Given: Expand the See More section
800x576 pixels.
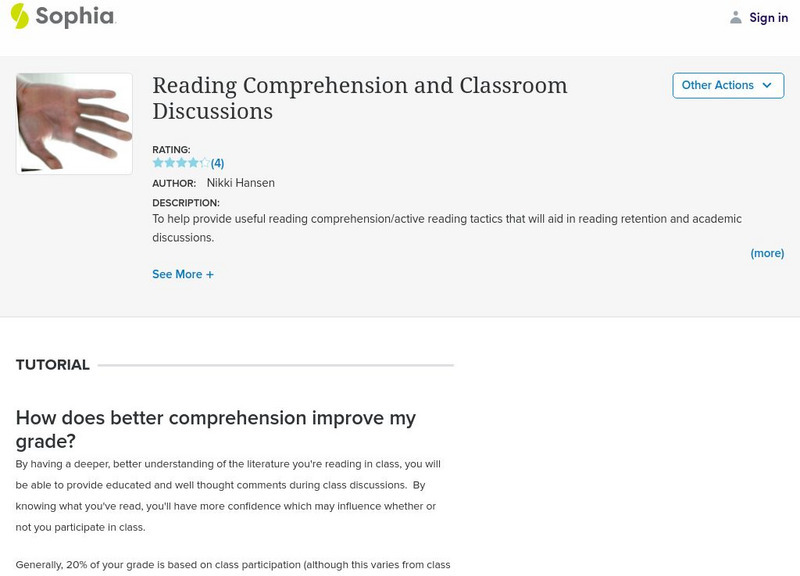Looking at the screenshot, I should 177,274.
